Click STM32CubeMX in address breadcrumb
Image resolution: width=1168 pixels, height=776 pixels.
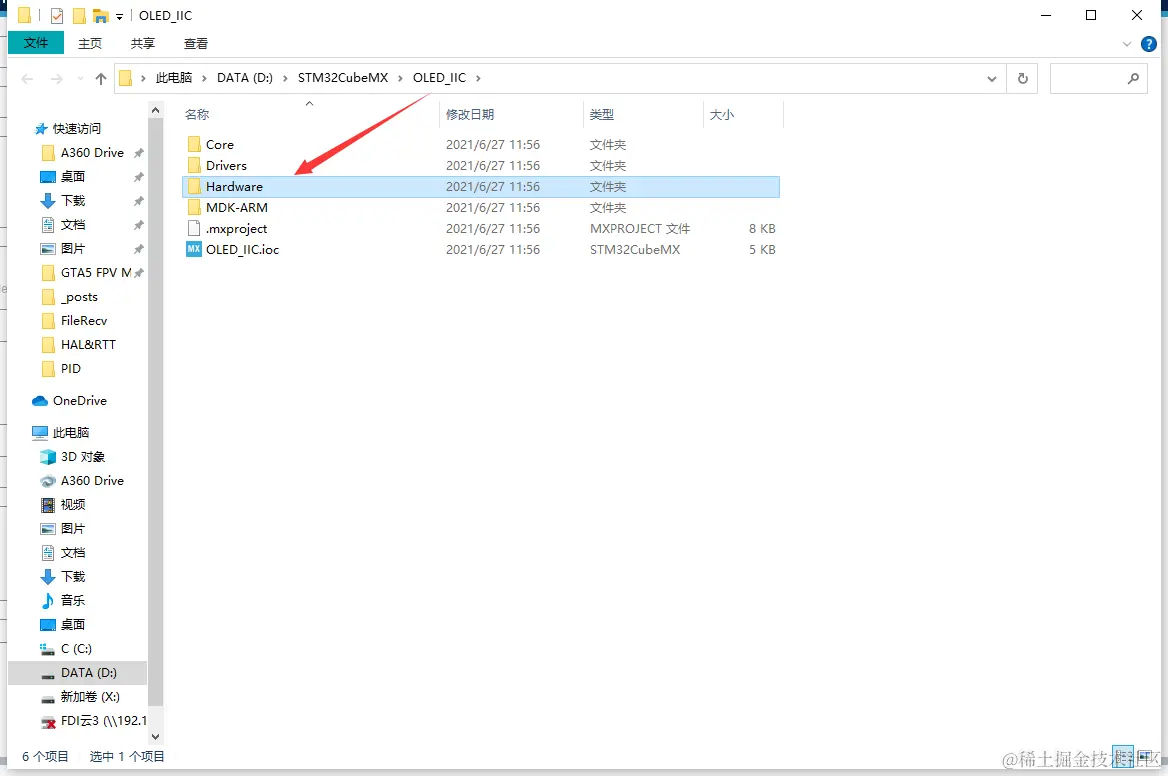(x=343, y=77)
